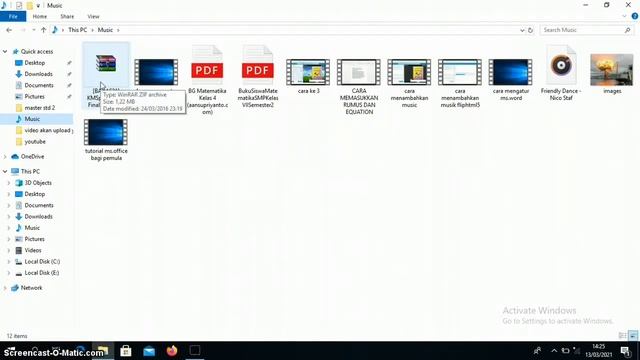
Task: Go back using the Back arrow
Action: pyautogui.click(x=9, y=30)
